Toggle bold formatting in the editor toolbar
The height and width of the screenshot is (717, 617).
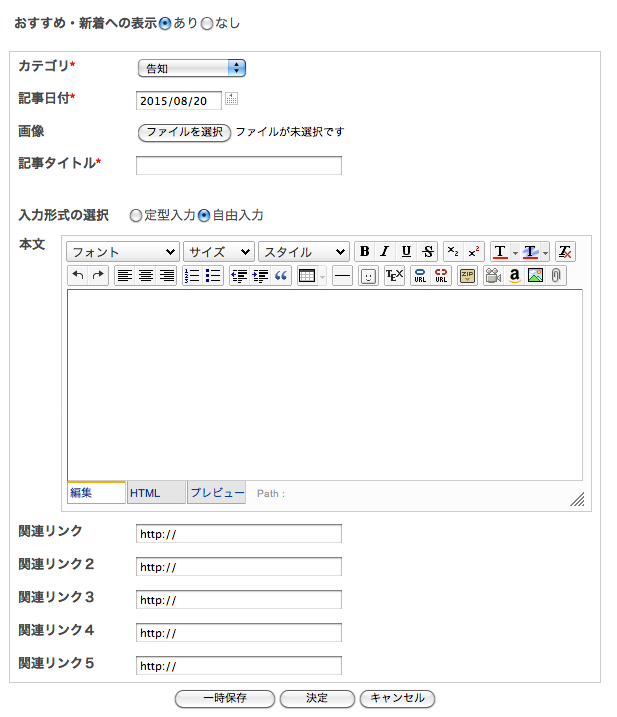pos(364,251)
